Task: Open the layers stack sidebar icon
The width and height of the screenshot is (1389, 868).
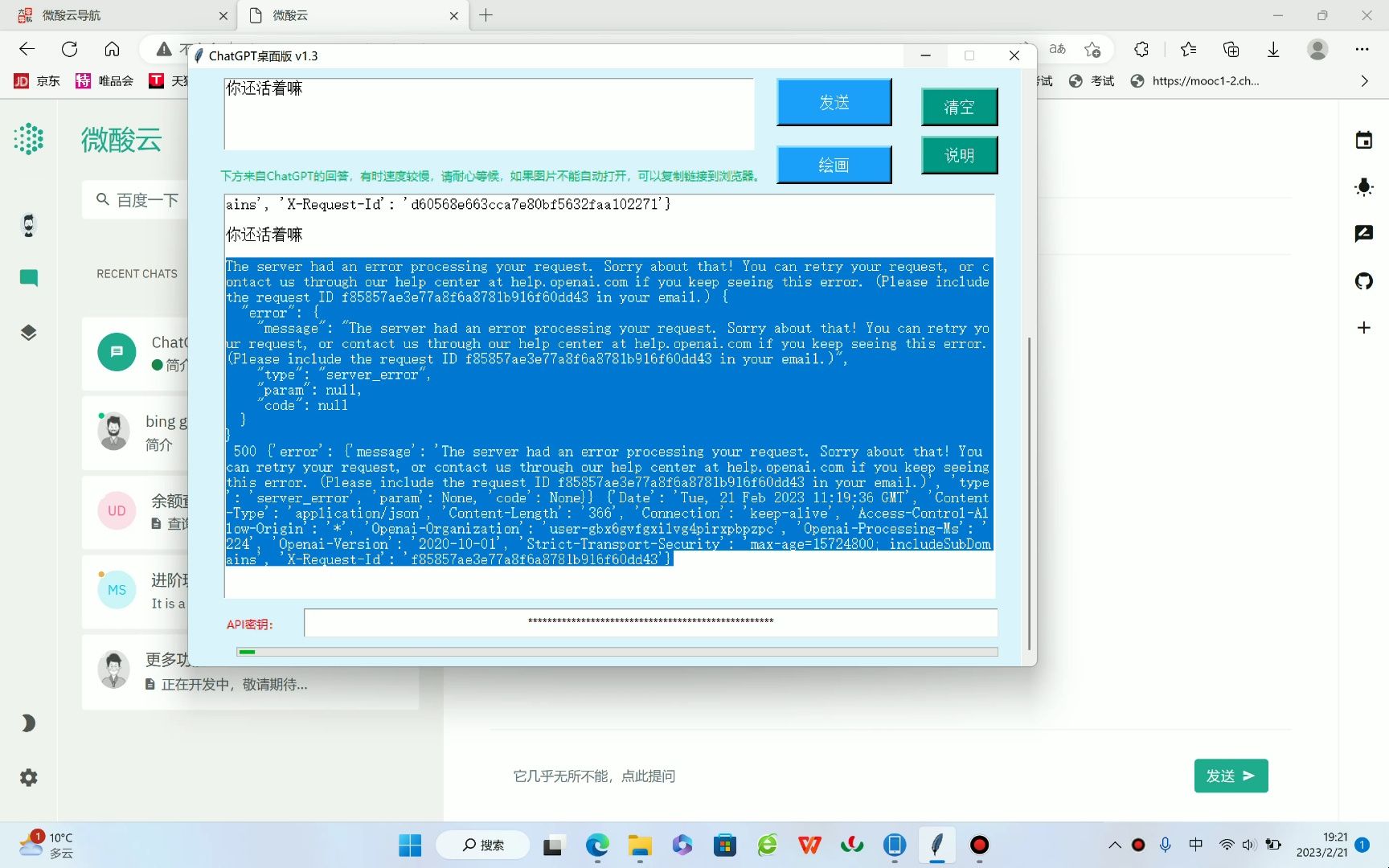Action: tap(29, 333)
